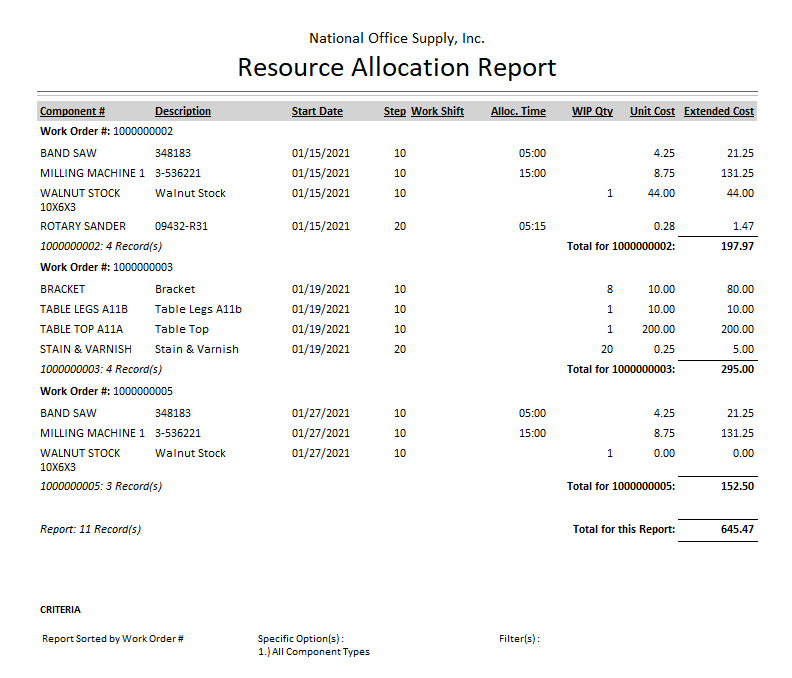The width and height of the screenshot is (792, 678).
Task: Select the Alloc. Time column header
Action: pyautogui.click(x=518, y=111)
